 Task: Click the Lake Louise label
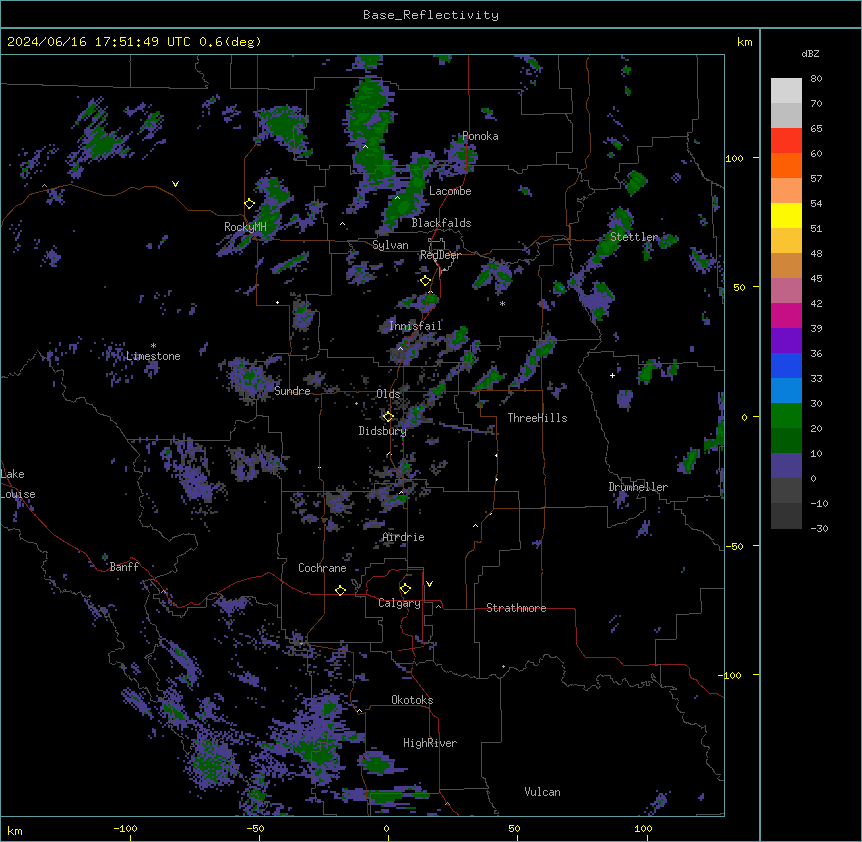(18, 484)
